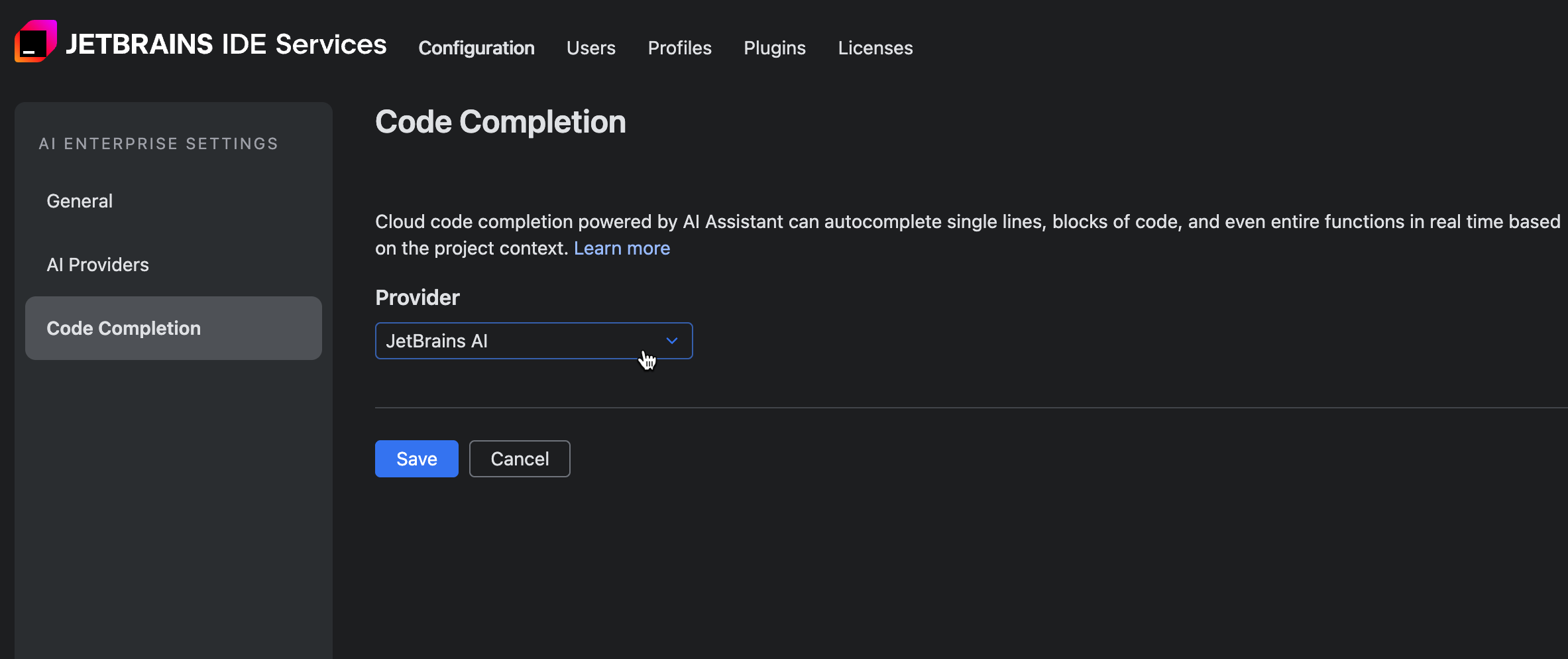Image resolution: width=1568 pixels, height=659 pixels.
Task: Select General under AI Enterprise Settings
Action: (x=79, y=200)
